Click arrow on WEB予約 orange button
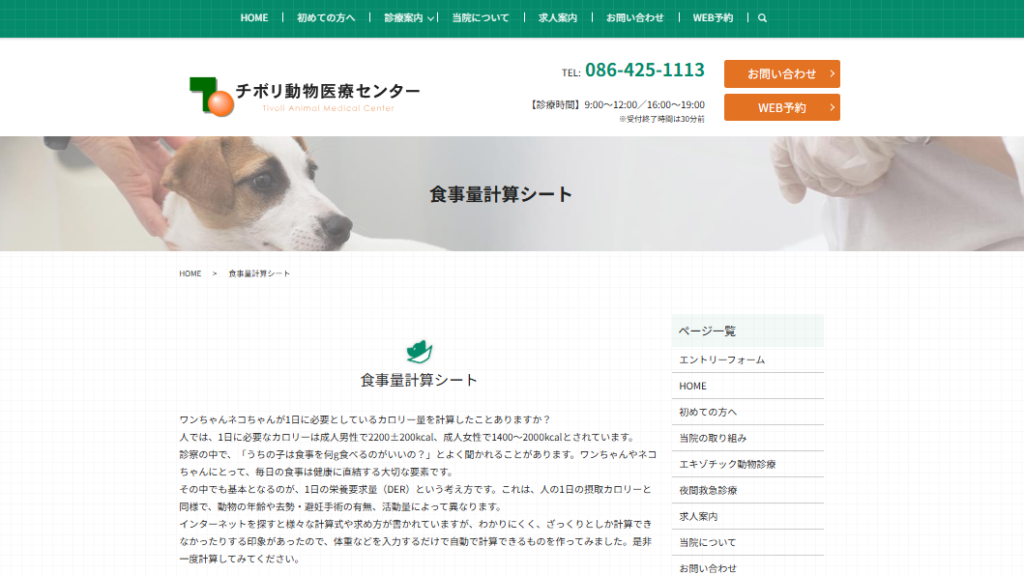The image size is (1024, 575). click(831, 107)
